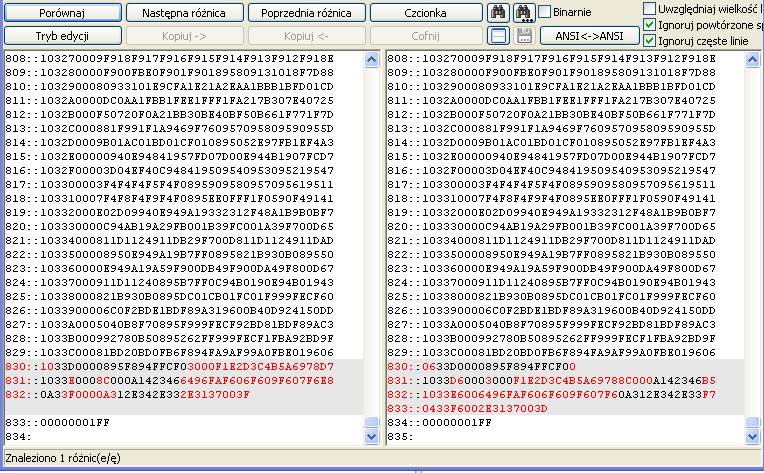Select differing line 830 in right pane
Image resolution: width=764 pixels, height=473 pixels.
(x=481, y=367)
